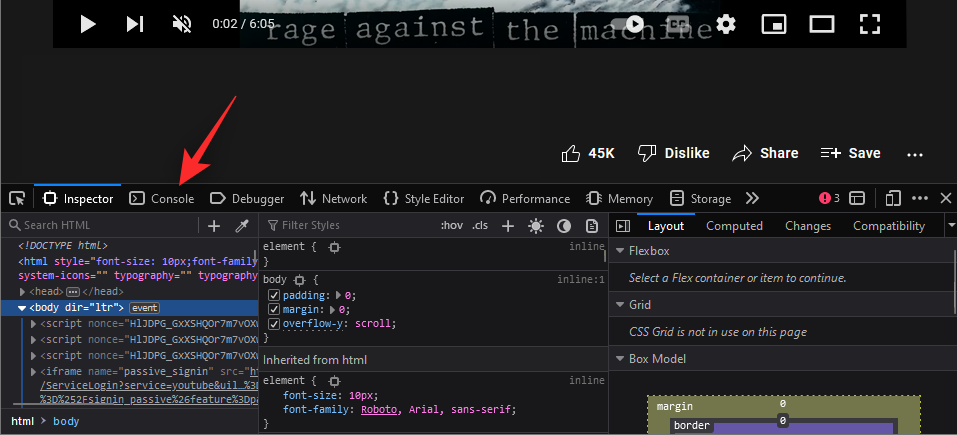Toggle Responsive Design Mode
Image resolution: width=957 pixels, height=435 pixels.
click(893, 198)
